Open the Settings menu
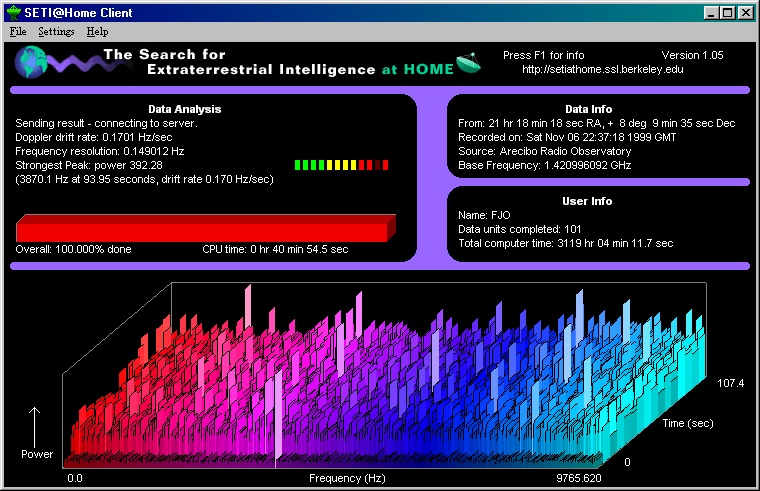The height and width of the screenshot is (491, 760). (56, 32)
